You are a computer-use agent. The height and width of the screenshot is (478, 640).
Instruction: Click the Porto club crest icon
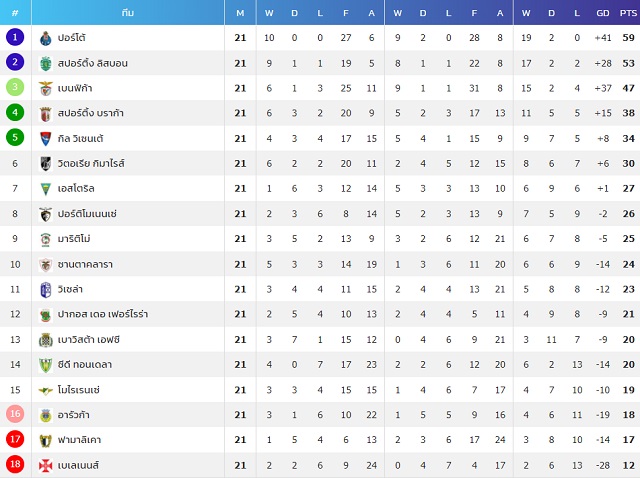(45, 38)
